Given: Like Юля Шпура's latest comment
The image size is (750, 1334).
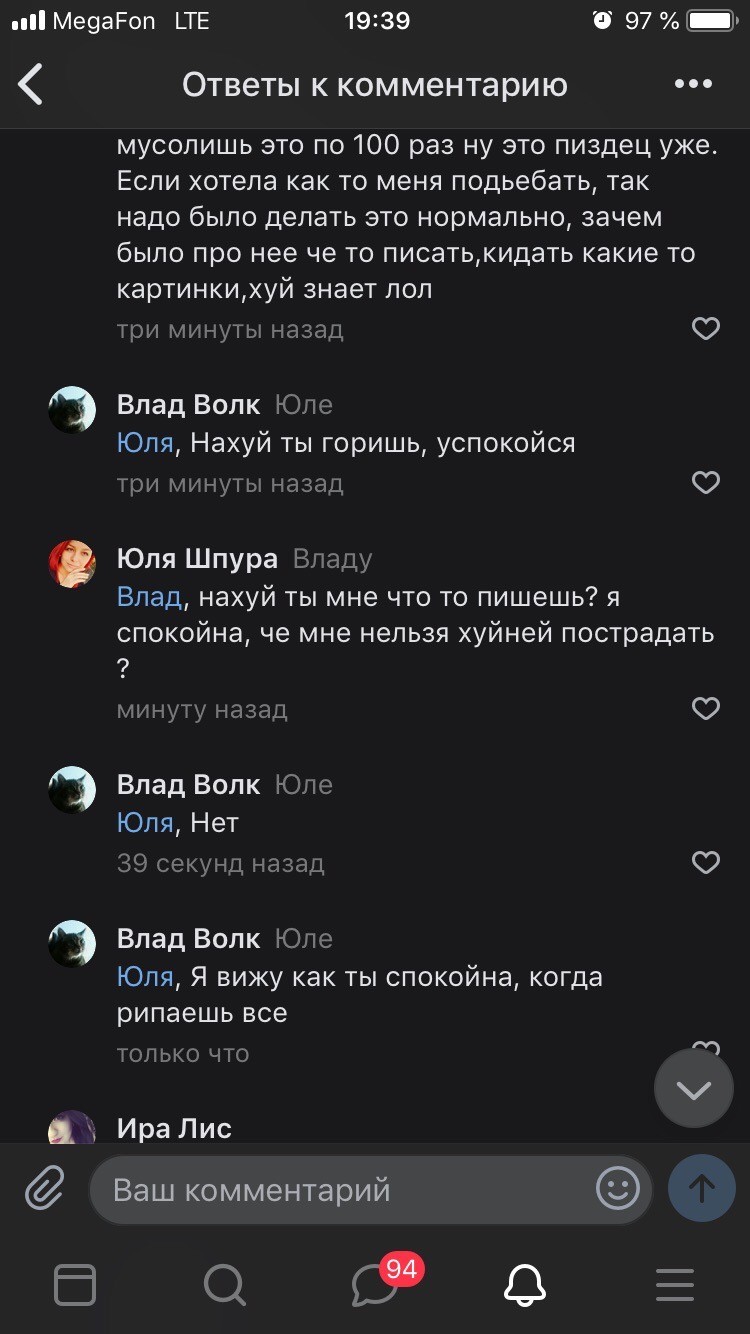Looking at the screenshot, I should 706,708.
